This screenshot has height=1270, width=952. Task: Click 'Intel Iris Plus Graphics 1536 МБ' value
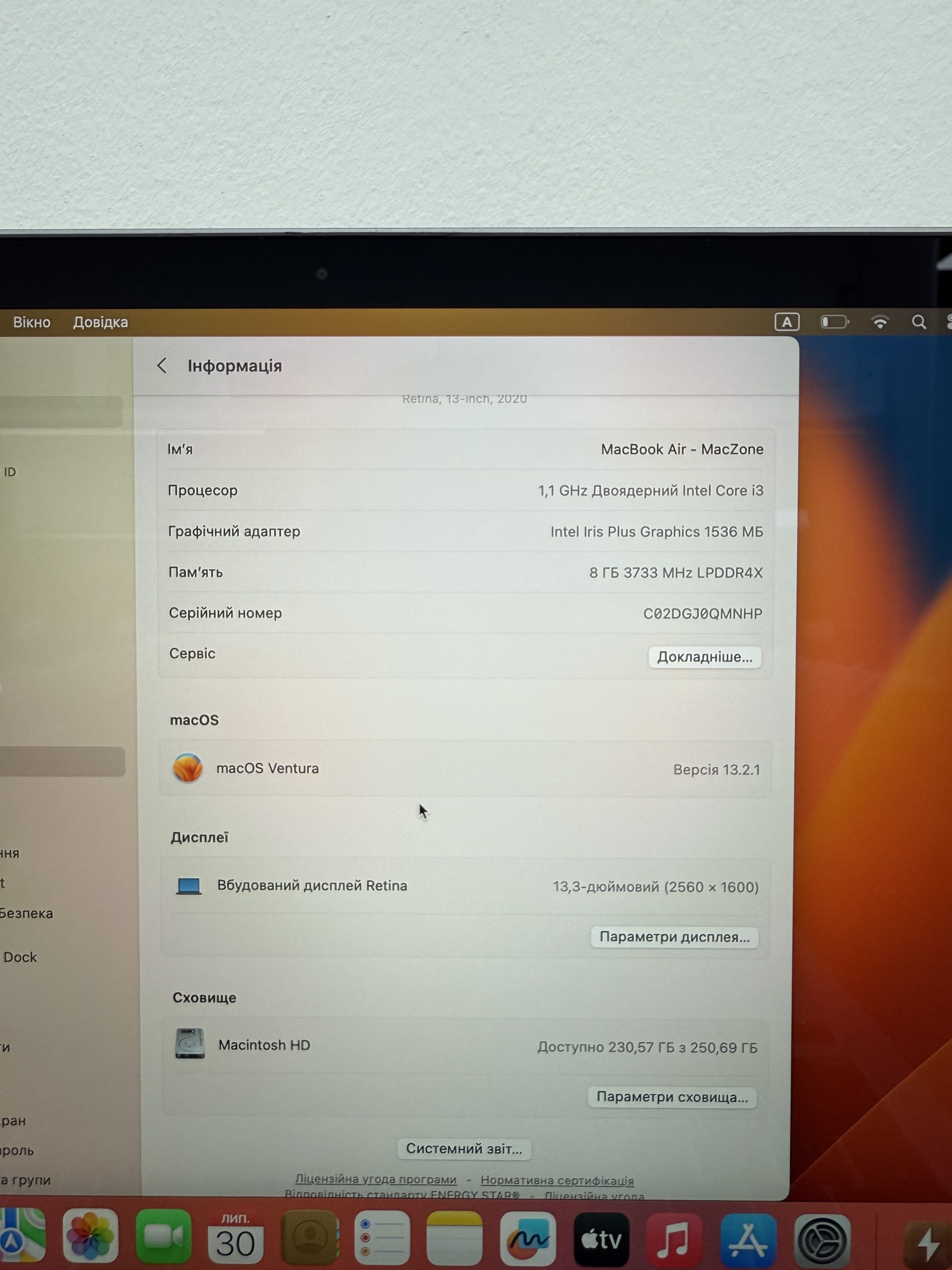click(656, 532)
